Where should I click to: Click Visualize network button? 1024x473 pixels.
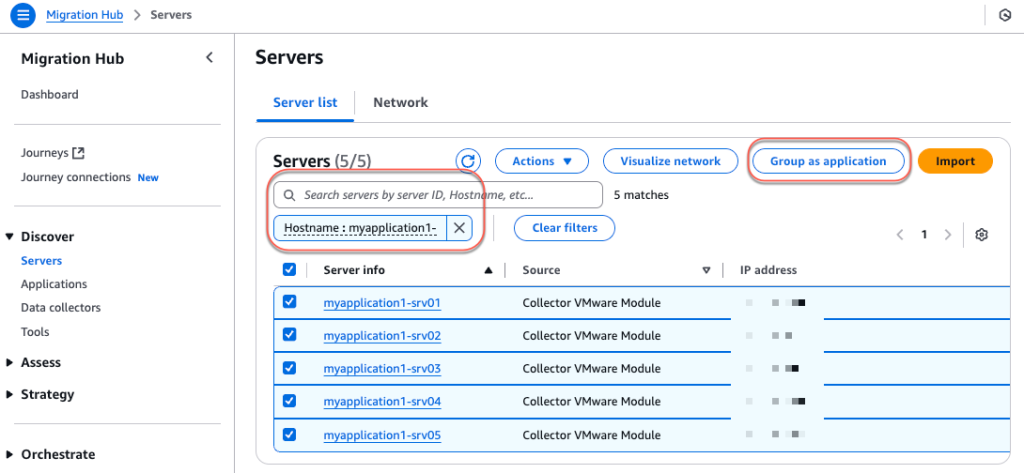tap(671, 161)
